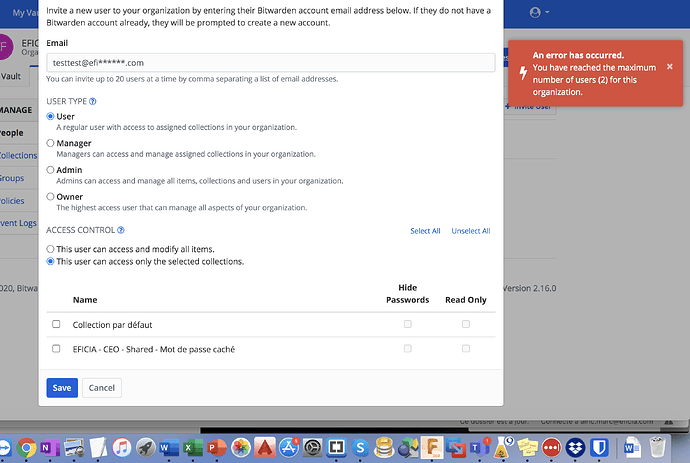Open Event Logs in the Manage sidebar
Viewport: 690px width, 463px height.
(x=18, y=223)
